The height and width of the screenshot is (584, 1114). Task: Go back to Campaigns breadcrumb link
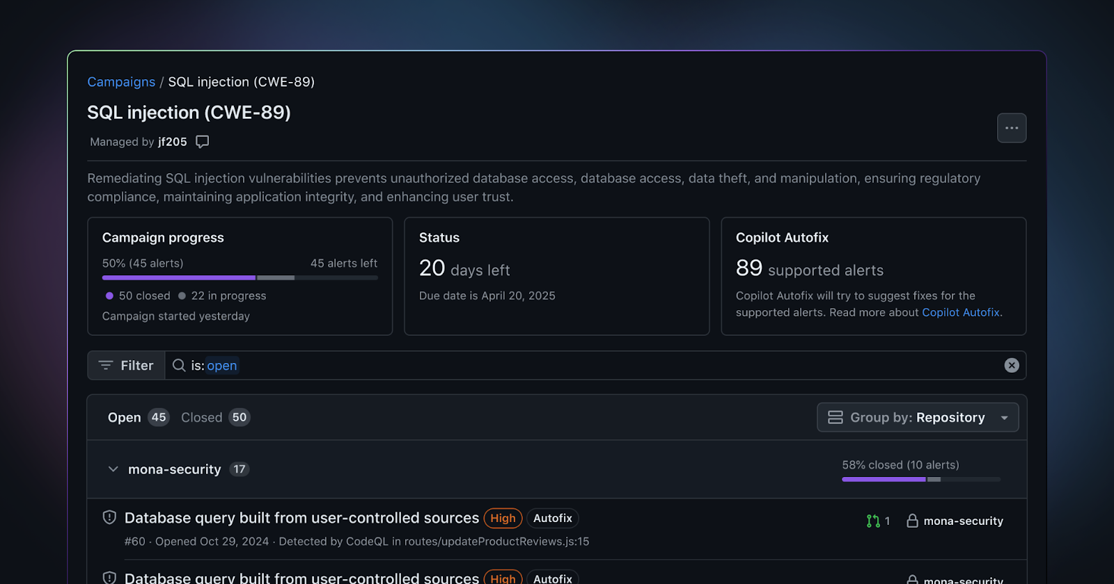121,82
